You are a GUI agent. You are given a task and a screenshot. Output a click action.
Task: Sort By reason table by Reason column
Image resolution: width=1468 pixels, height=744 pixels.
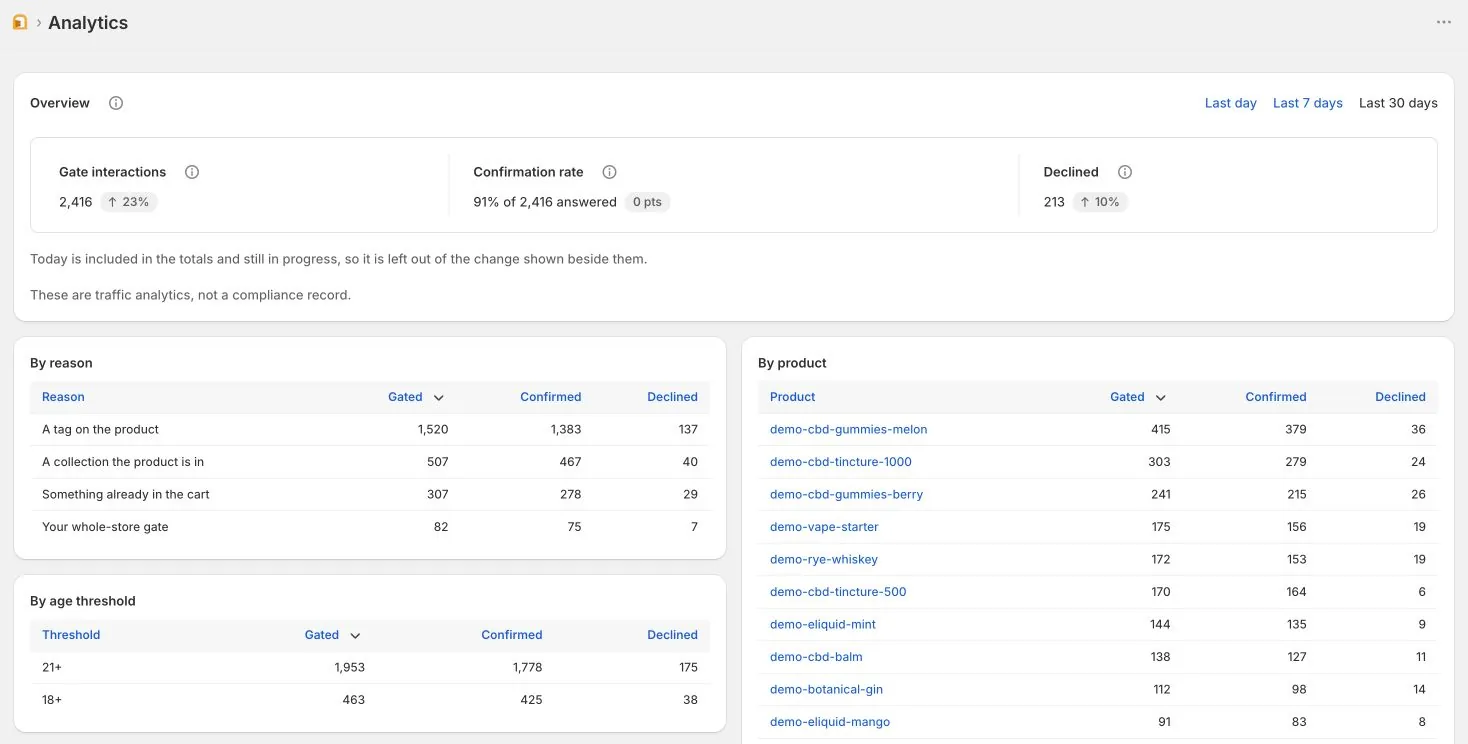[x=63, y=397]
